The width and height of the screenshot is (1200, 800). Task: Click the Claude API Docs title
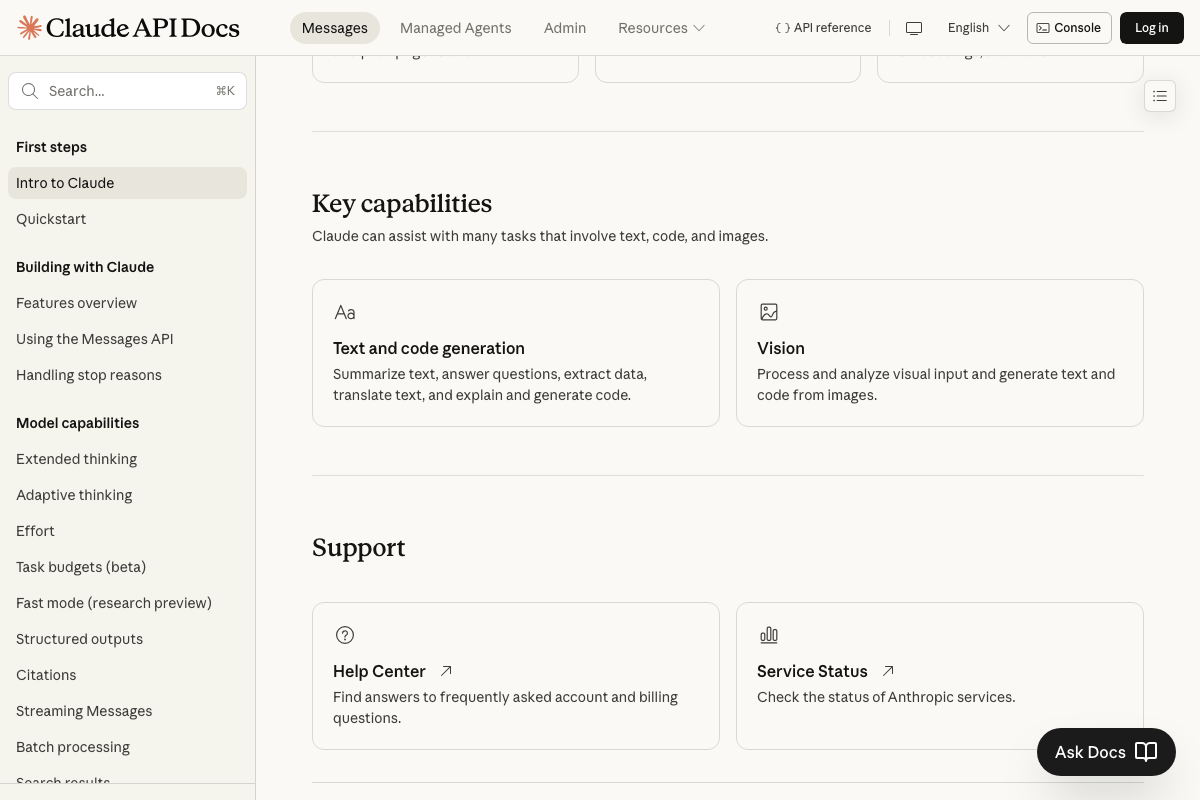143,27
